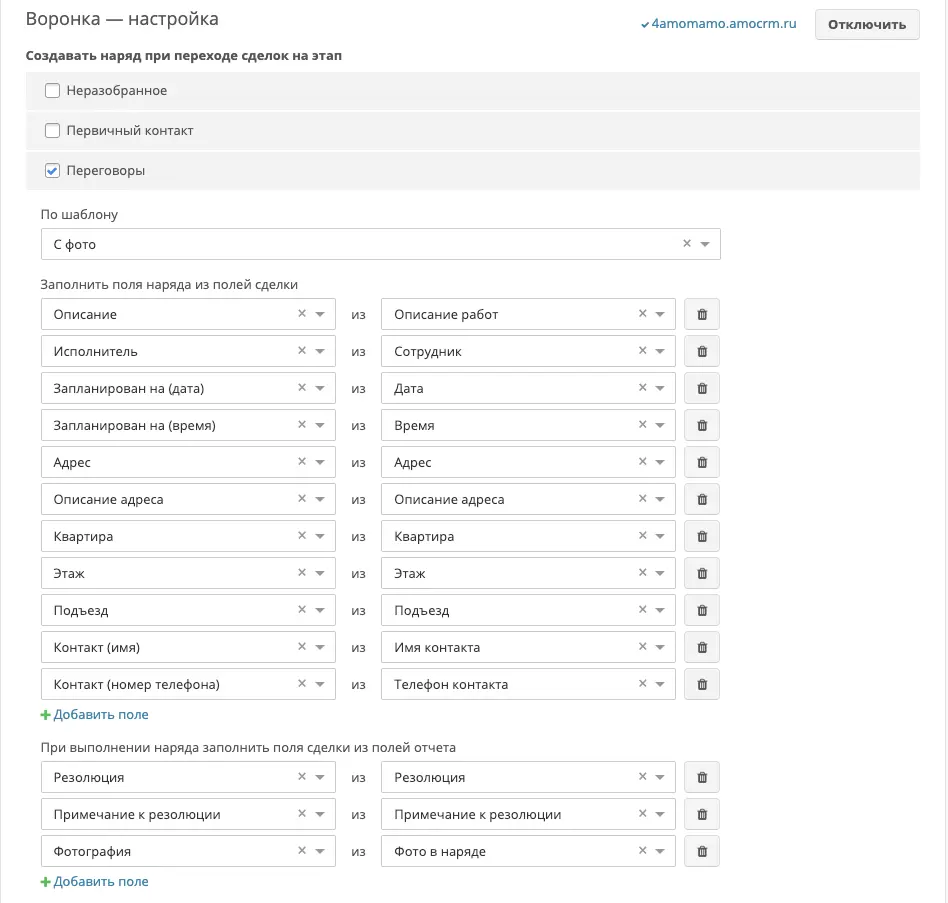Expand the Описание работ dropdown
This screenshot has height=903, width=948.
click(660, 314)
